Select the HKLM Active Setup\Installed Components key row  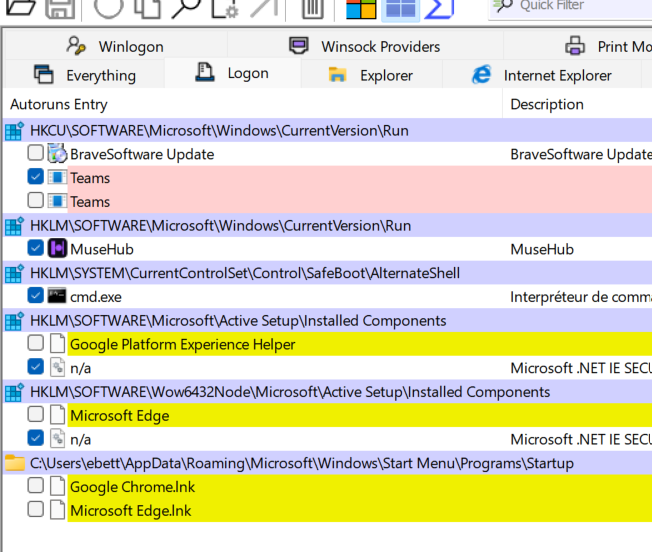328,320
